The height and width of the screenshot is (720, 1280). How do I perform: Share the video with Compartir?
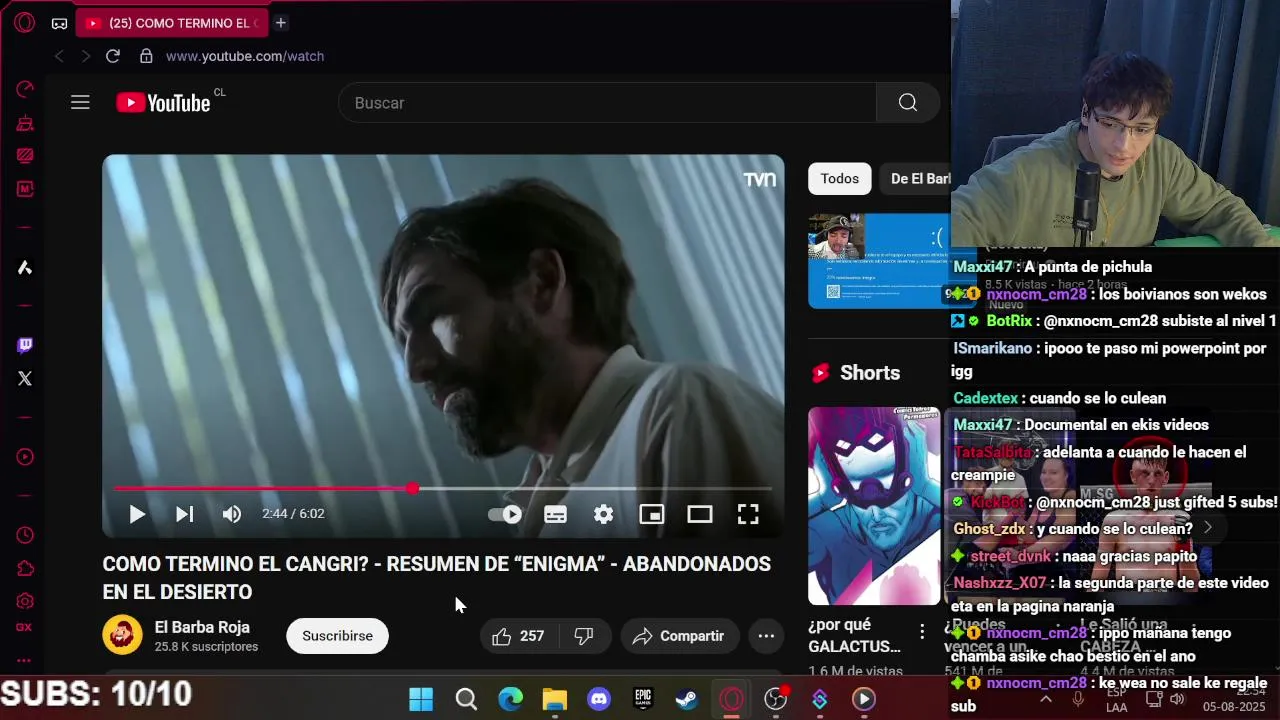(680, 636)
